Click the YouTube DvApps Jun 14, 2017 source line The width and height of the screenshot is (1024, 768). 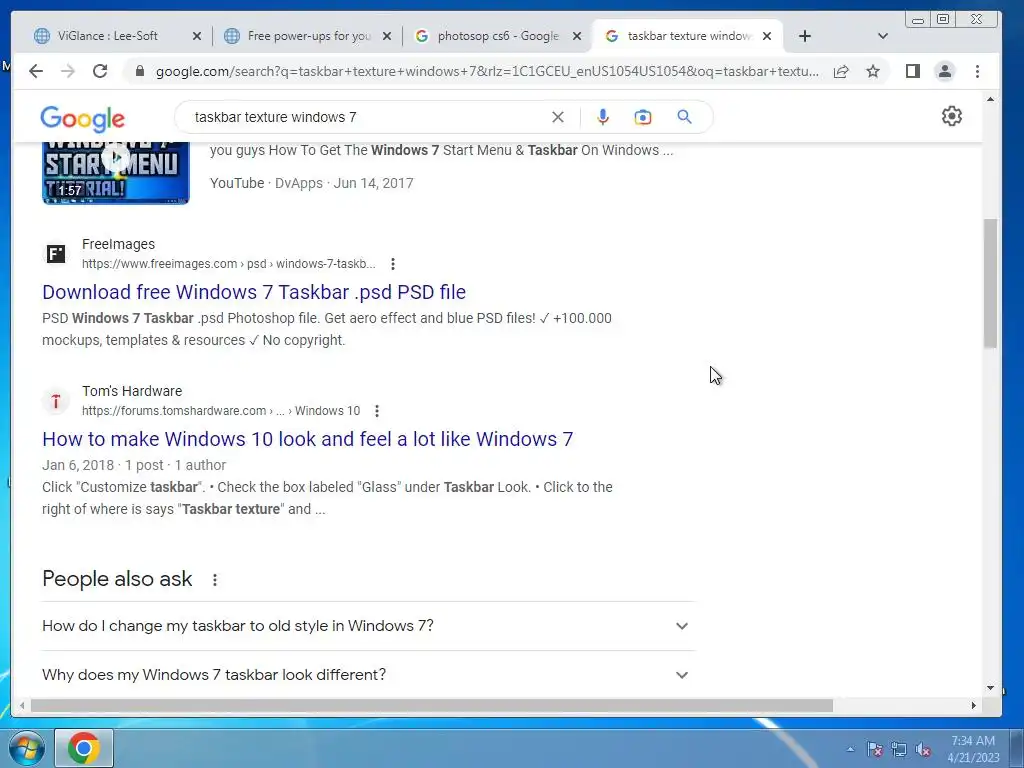(x=312, y=183)
